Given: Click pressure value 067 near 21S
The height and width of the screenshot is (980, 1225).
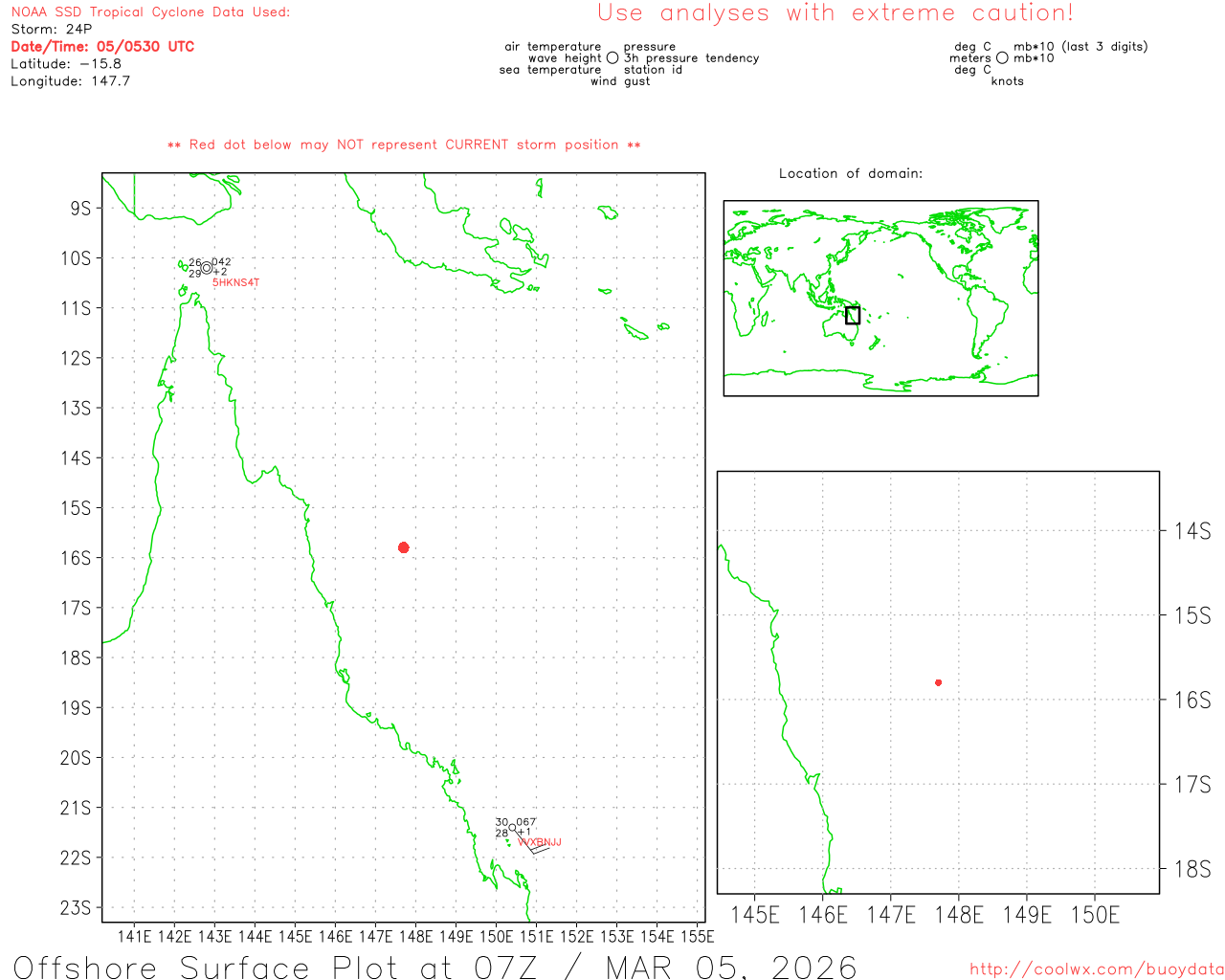Looking at the screenshot, I should point(526,822).
